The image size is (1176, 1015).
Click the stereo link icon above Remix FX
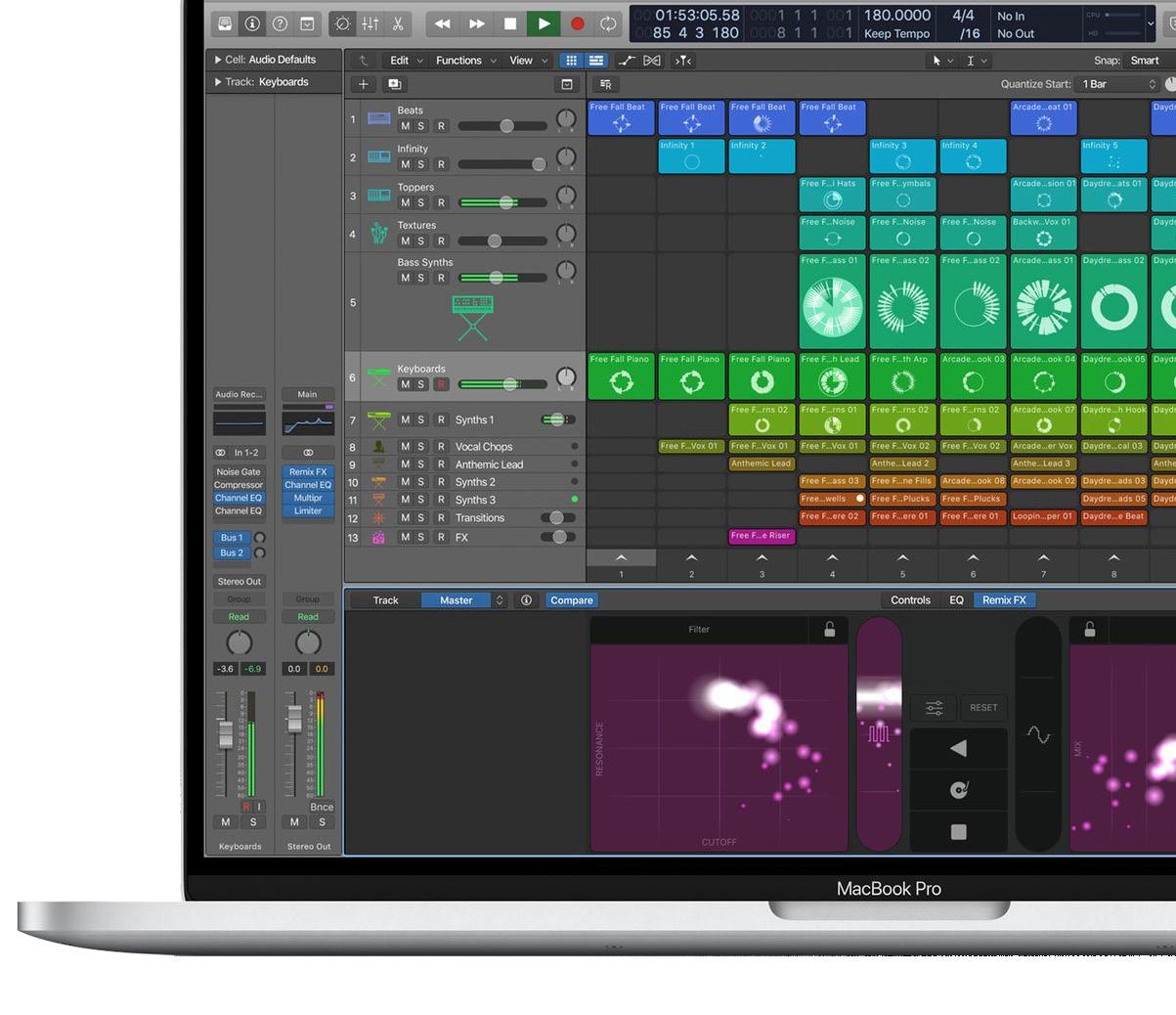click(x=308, y=453)
